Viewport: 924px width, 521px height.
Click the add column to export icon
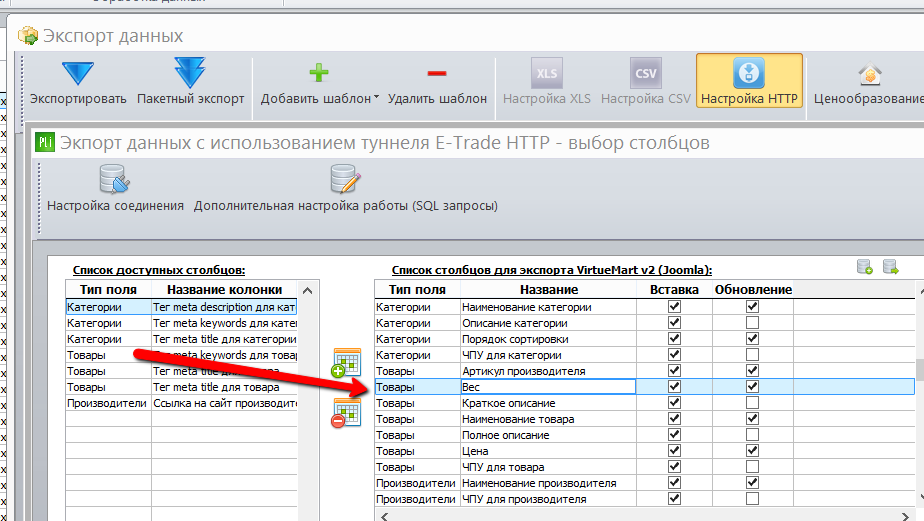click(346, 362)
